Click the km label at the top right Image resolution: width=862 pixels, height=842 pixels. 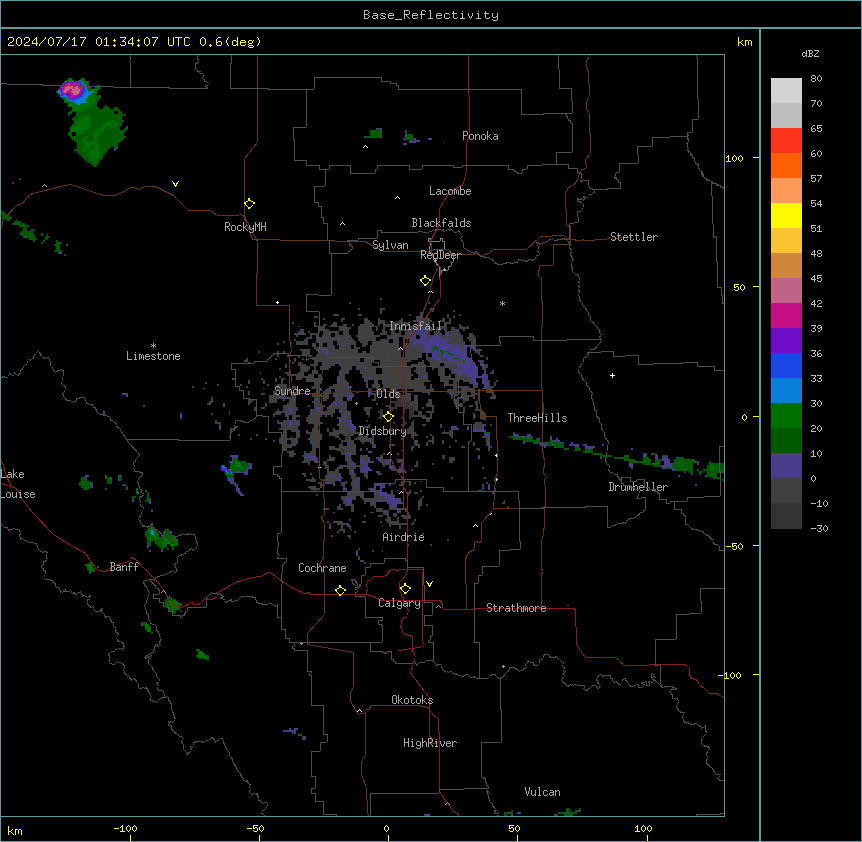coord(744,42)
